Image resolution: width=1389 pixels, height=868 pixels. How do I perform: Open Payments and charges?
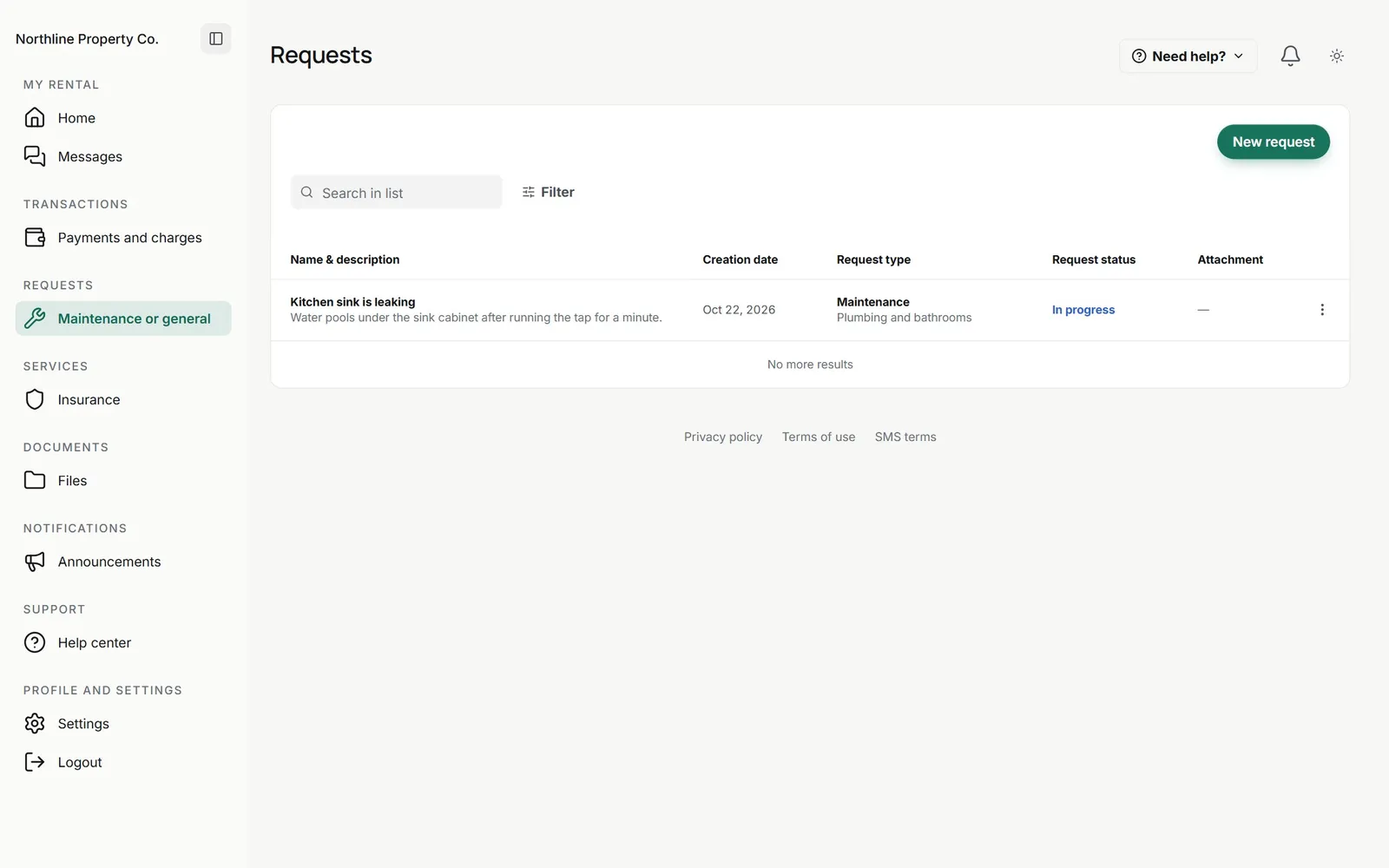[123, 238]
